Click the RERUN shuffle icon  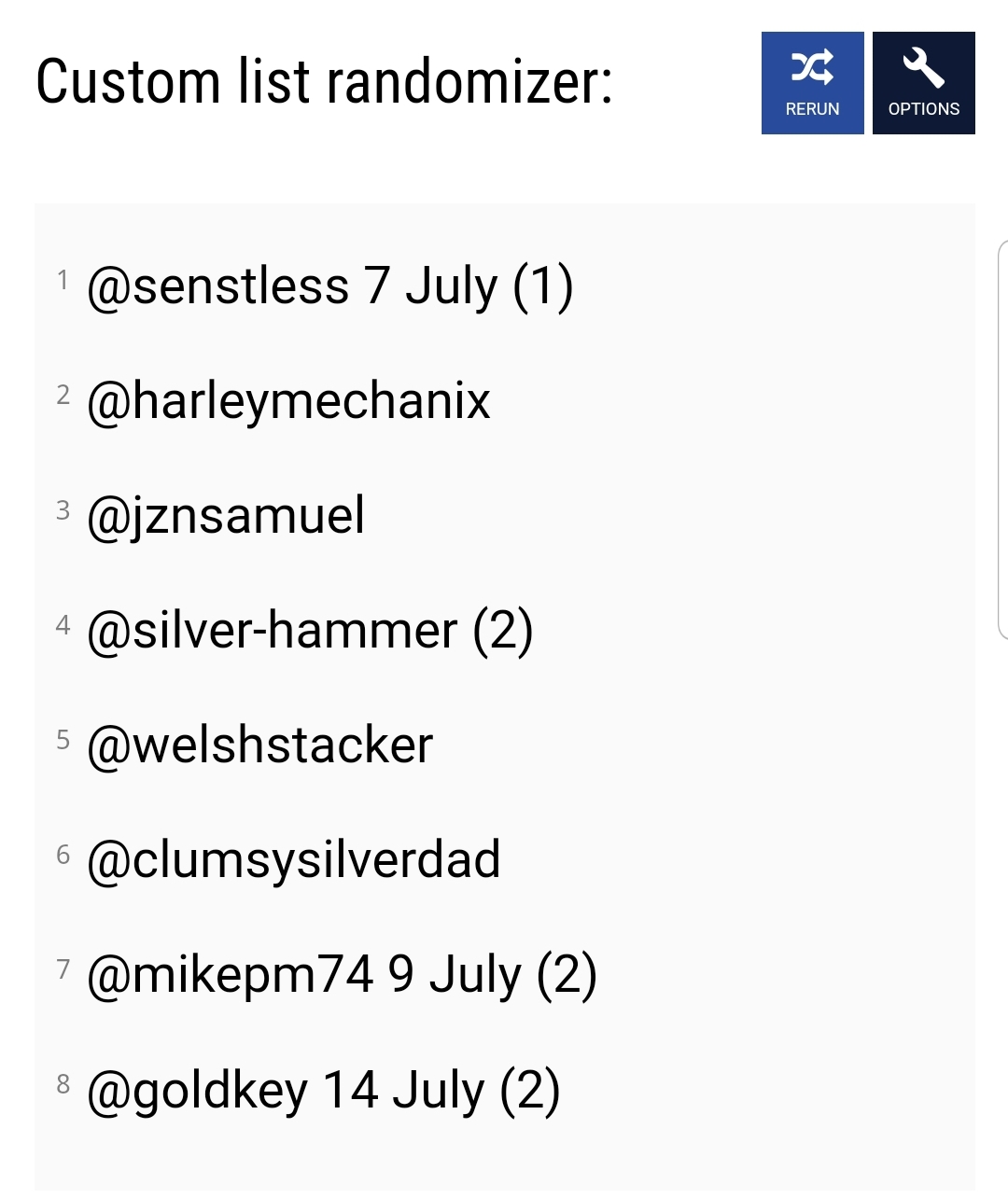click(812, 67)
